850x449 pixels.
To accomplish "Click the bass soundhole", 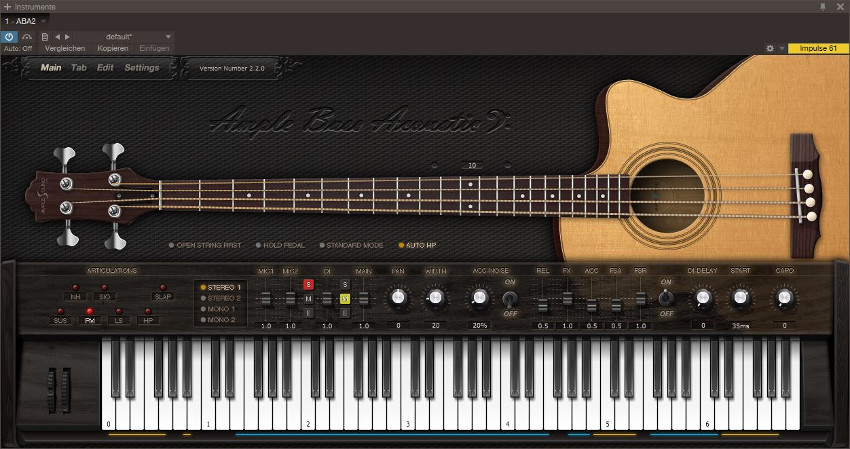I will [x=667, y=196].
